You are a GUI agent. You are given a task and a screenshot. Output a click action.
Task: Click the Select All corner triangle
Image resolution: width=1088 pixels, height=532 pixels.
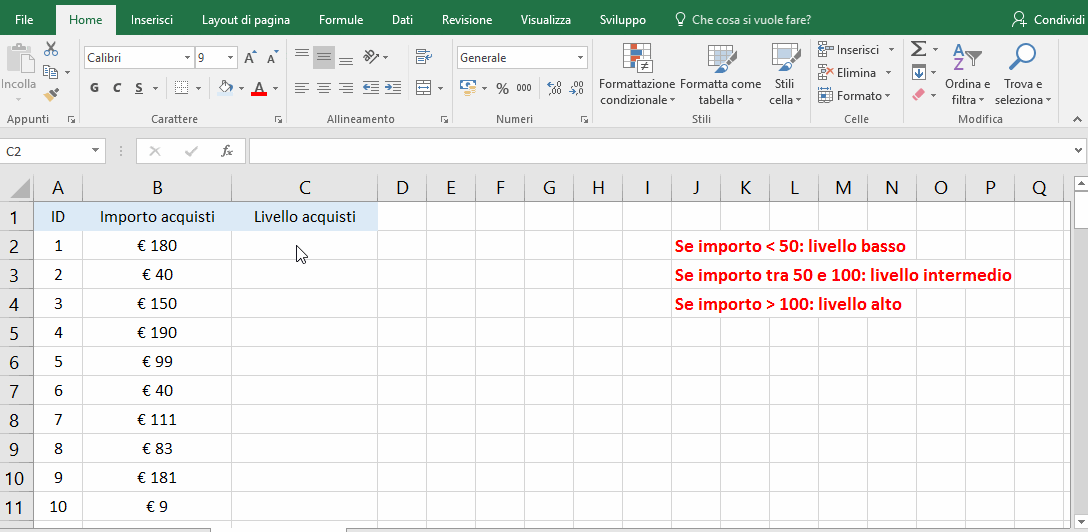pos(20,188)
